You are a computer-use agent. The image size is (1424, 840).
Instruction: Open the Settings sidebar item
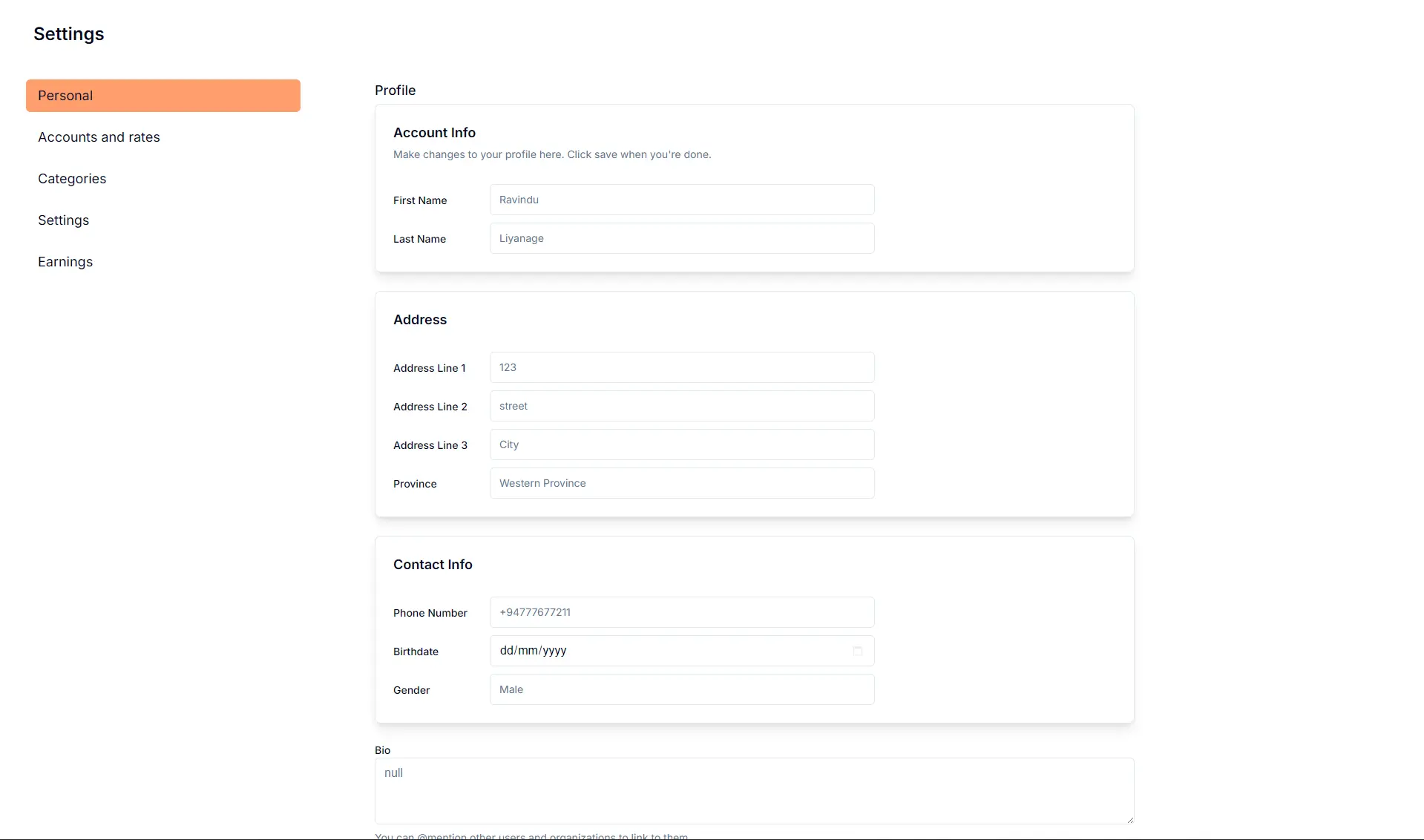[63, 220]
